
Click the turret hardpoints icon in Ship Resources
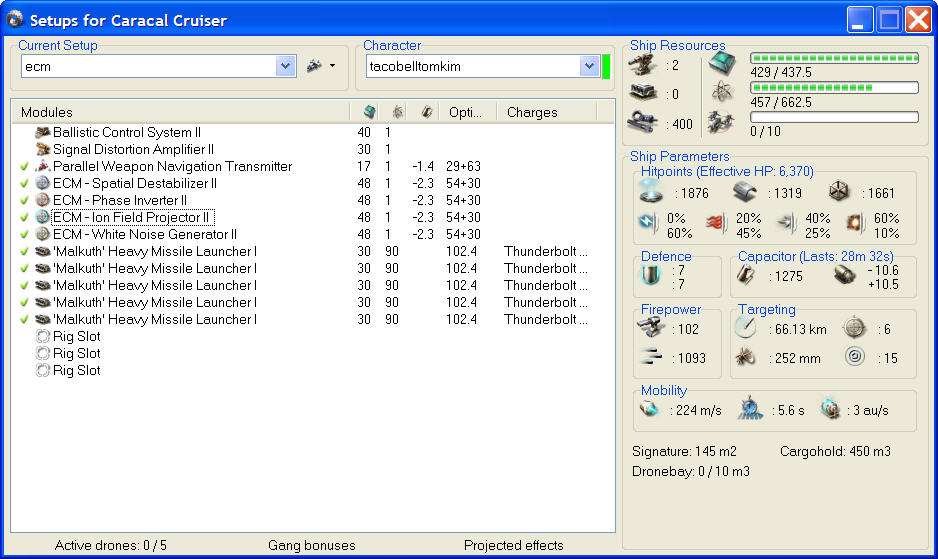(642, 65)
